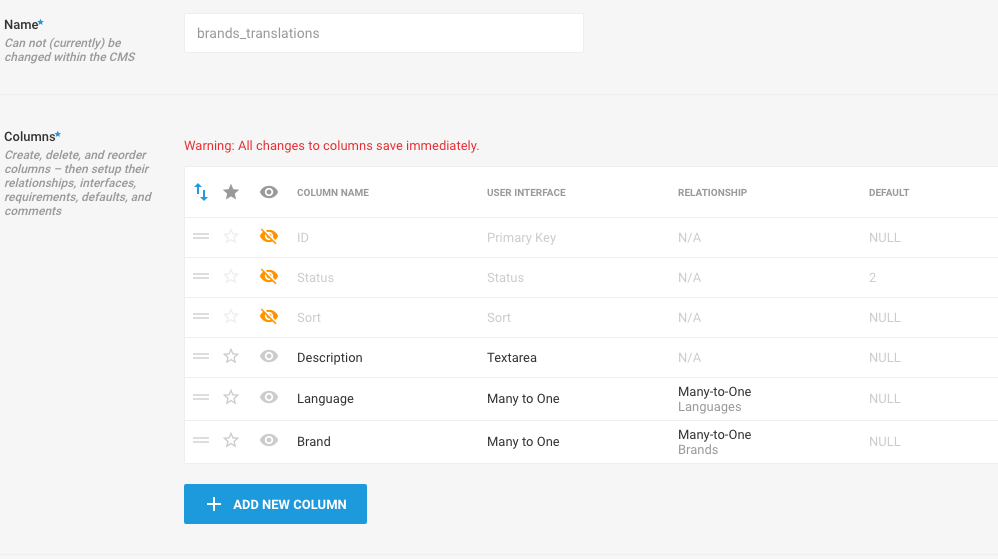Click the sort arrows icon in the table header
The width and height of the screenshot is (998, 559).
[x=201, y=192]
